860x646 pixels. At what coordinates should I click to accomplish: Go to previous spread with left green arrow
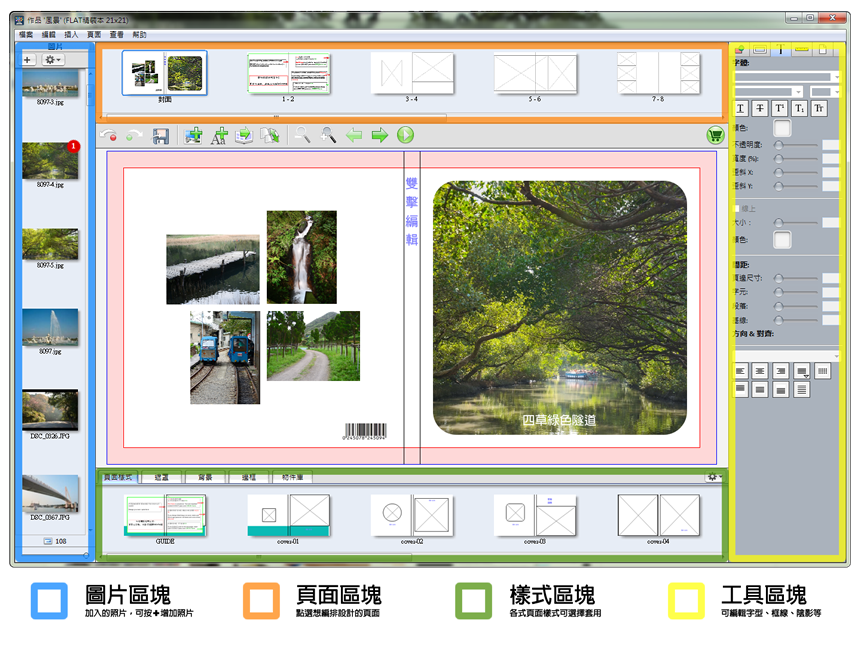point(354,135)
